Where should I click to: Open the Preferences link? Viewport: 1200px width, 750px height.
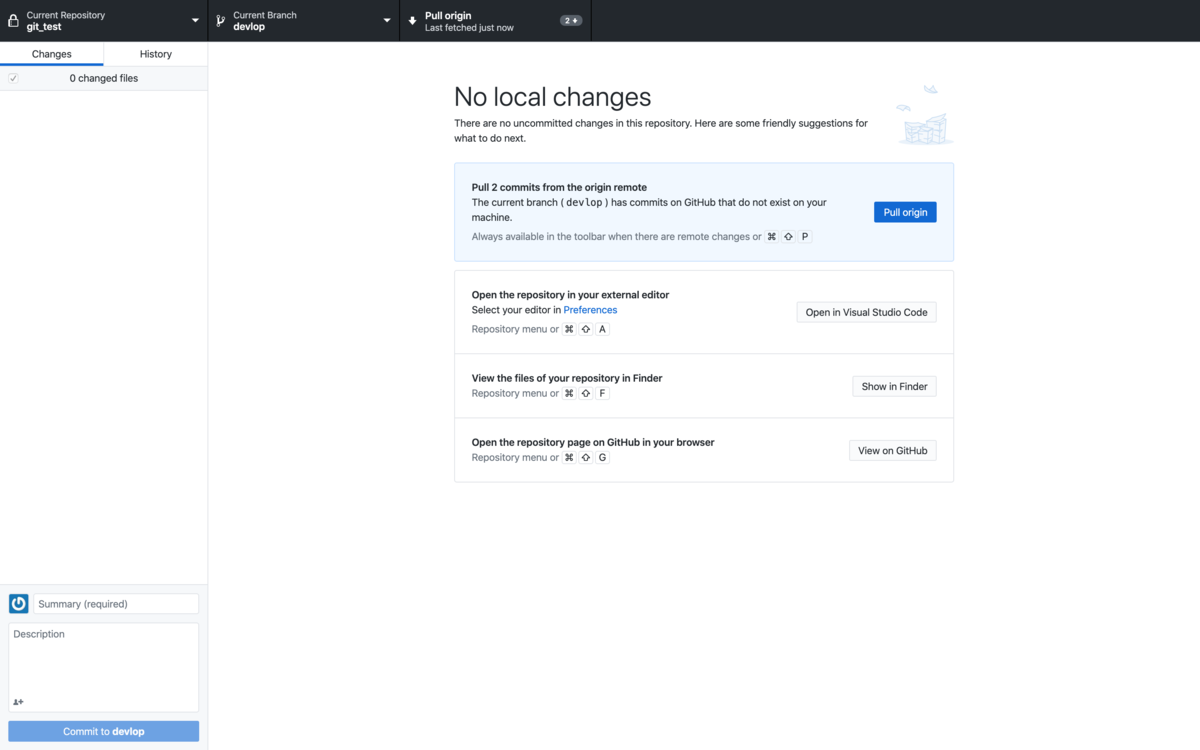coord(590,310)
